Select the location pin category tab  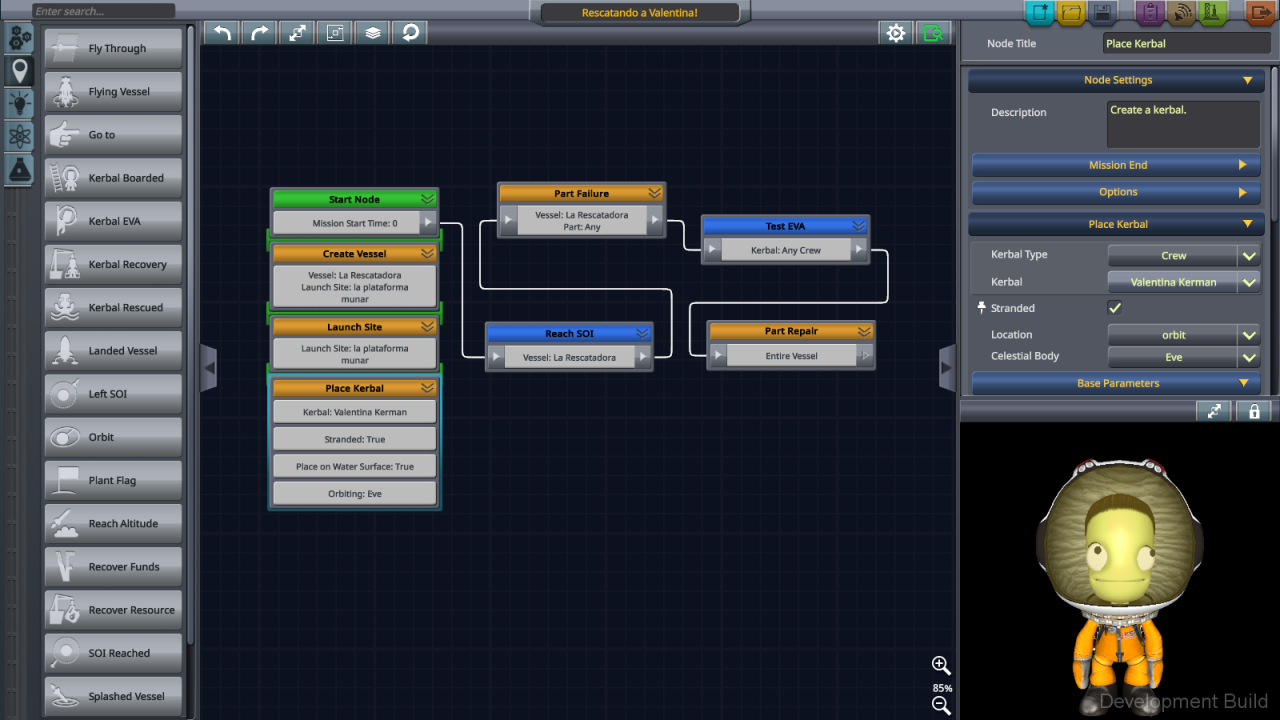(19, 71)
